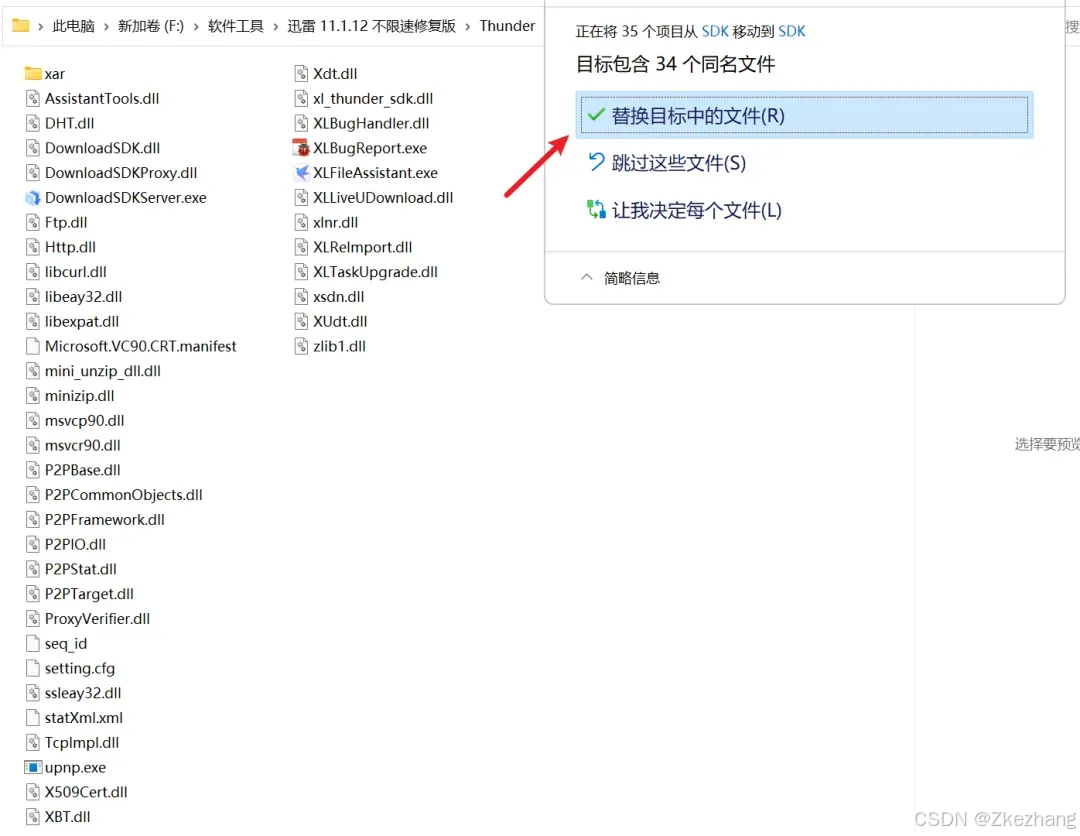Image resolution: width=1080 pixels, height=836 pixels.
Task: Expand chevron after 此电脑 breadcrumb
Action: 107,26
